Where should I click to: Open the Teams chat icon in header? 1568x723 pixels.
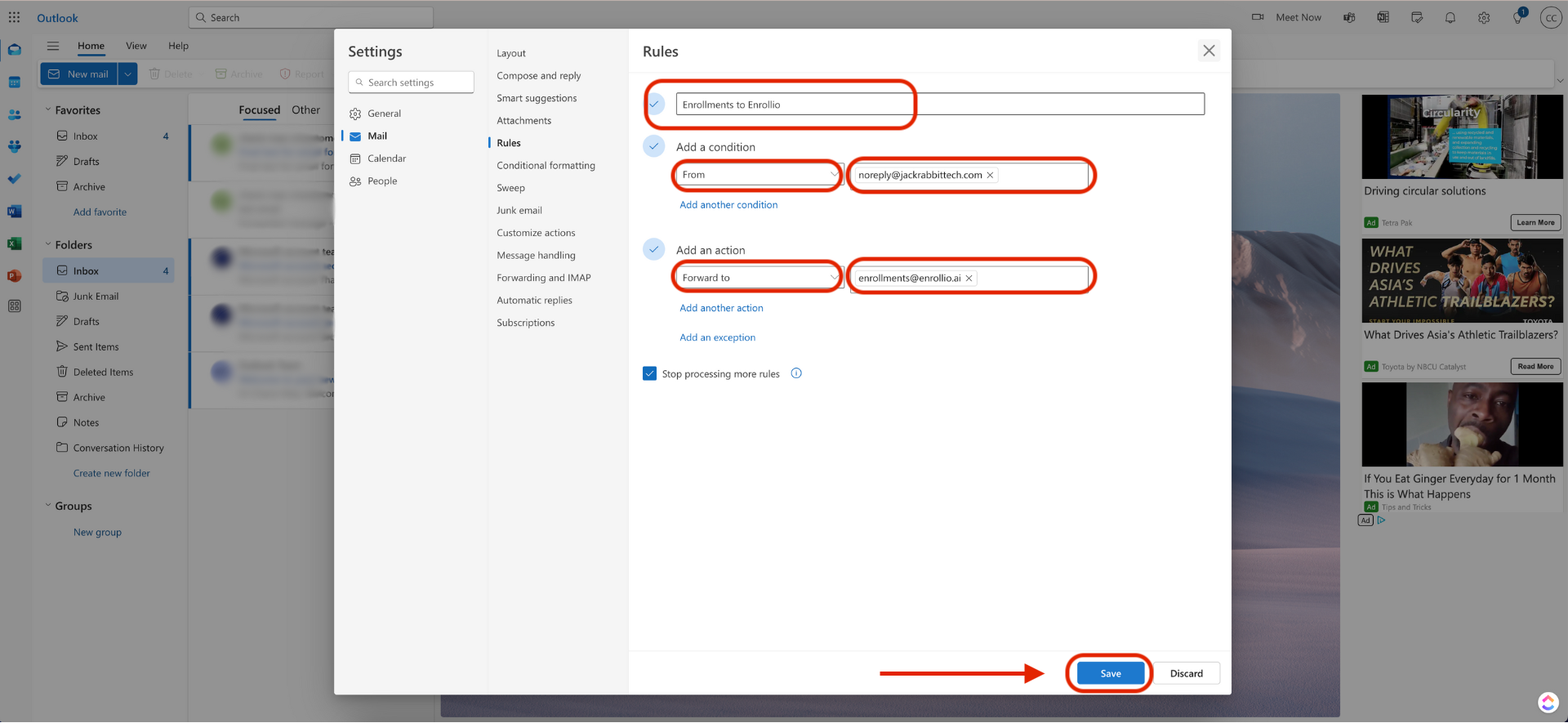pos(1349,17)
